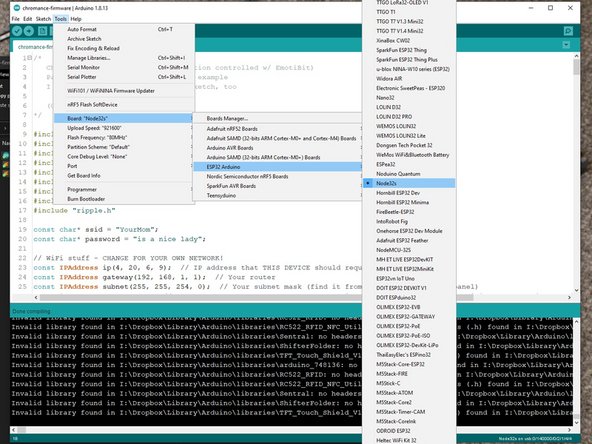Click code line 19 ssid declaration
The width and height of the screenshot is (592, 444).
point(96,230)
